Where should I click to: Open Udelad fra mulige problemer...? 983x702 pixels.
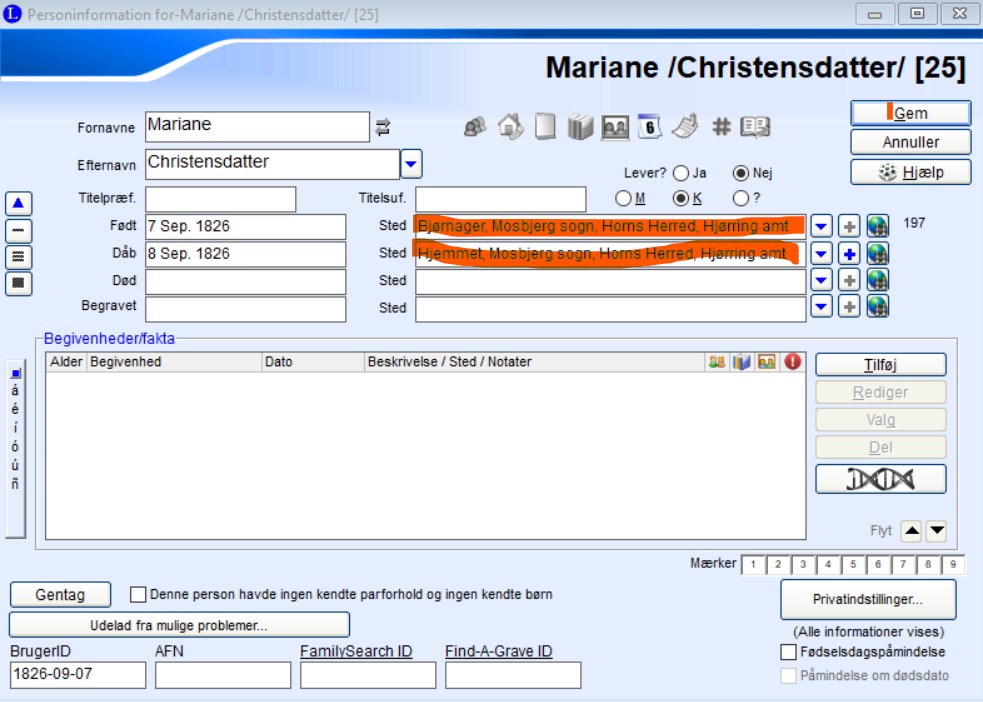tap(179, 626)
